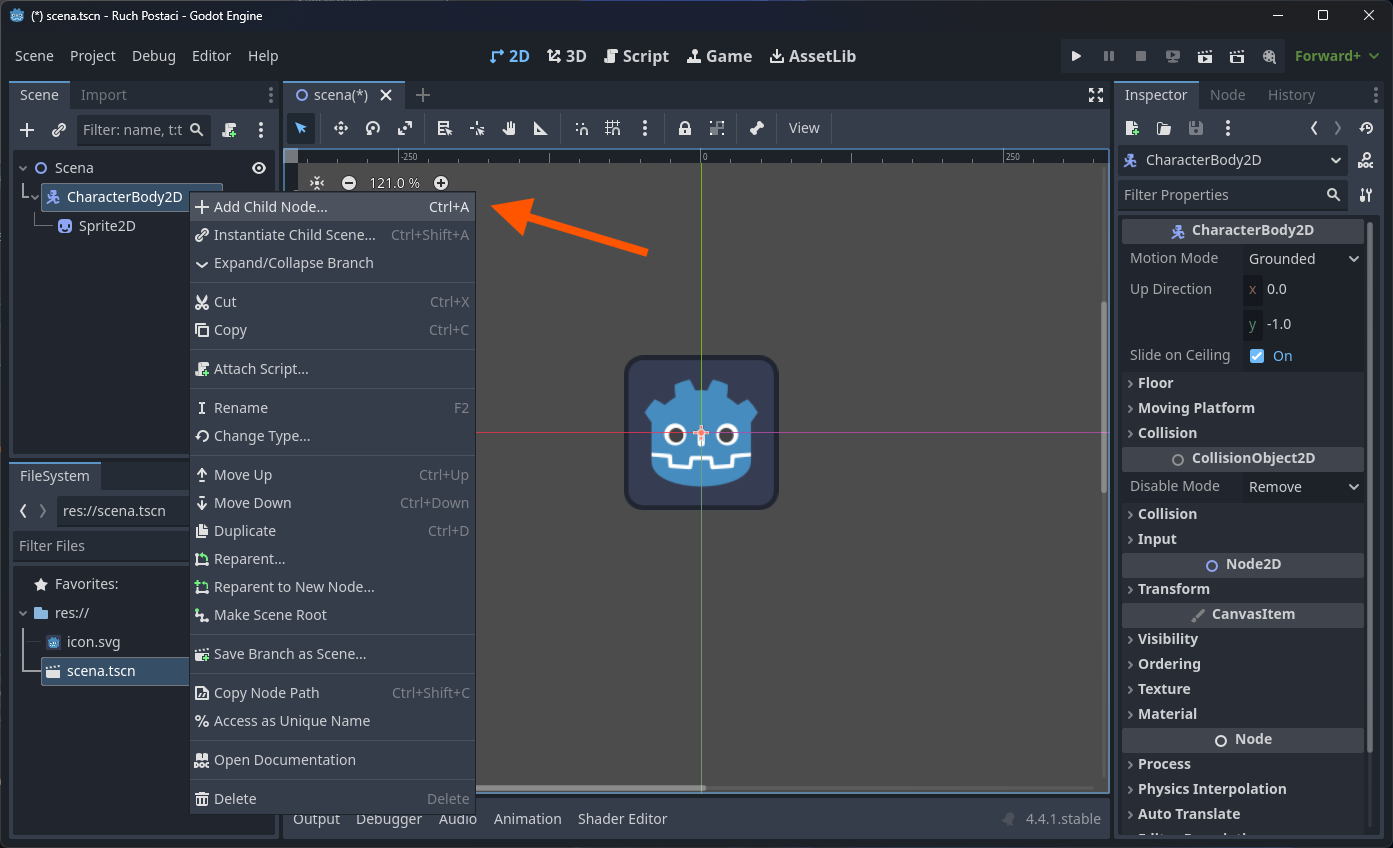Enable Movie Maker mode

pos(1269,56)
